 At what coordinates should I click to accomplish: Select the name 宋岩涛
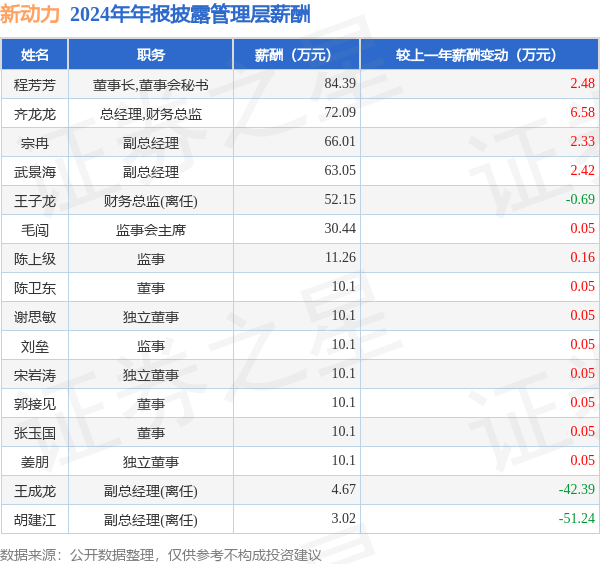pyautogui.click(x=35, y=375)
